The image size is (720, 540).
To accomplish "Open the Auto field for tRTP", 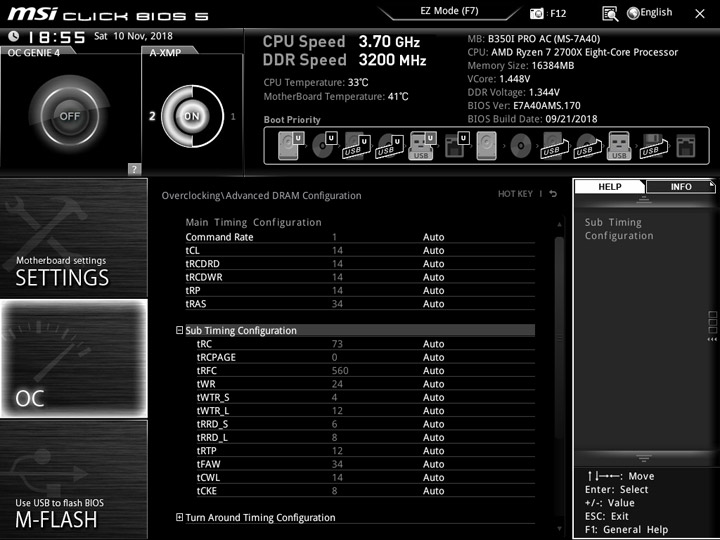I will pos(433,450).
